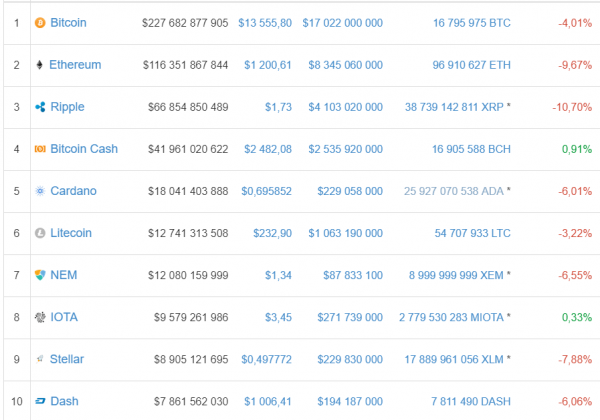Click Ethereum volume $8 345 060 000
The width and height of the screenshot is (600, 420).
346,65
